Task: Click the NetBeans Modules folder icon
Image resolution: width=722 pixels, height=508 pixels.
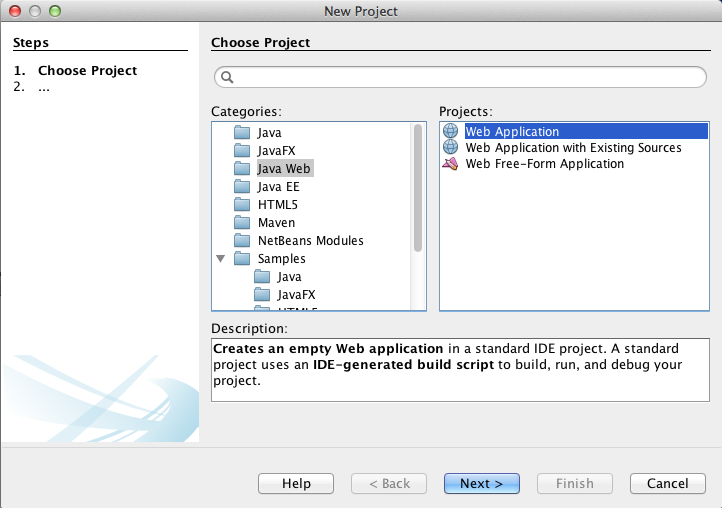Action: click(242, 240)
